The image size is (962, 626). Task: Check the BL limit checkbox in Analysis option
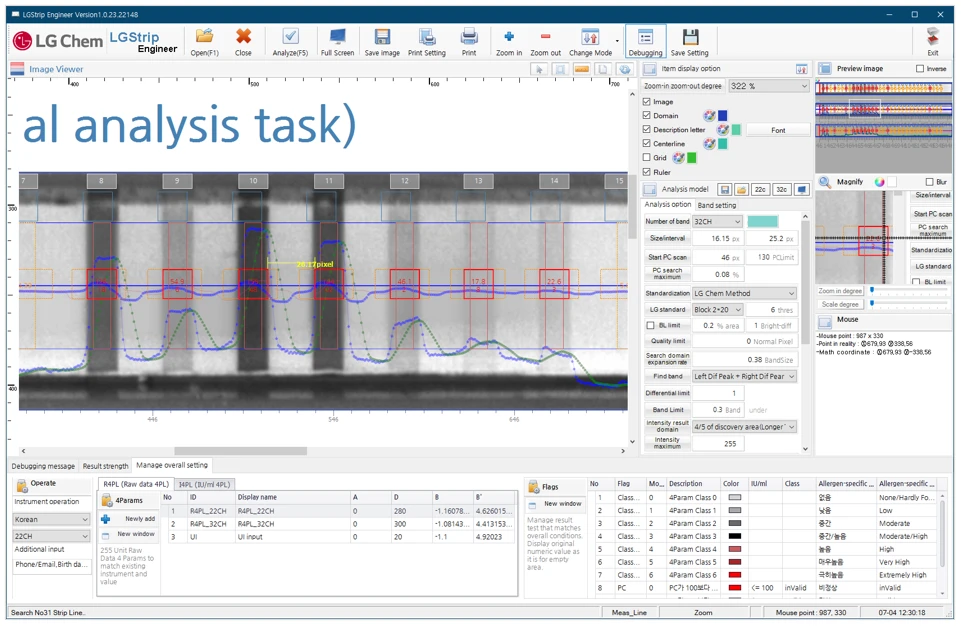coord(650,326)
